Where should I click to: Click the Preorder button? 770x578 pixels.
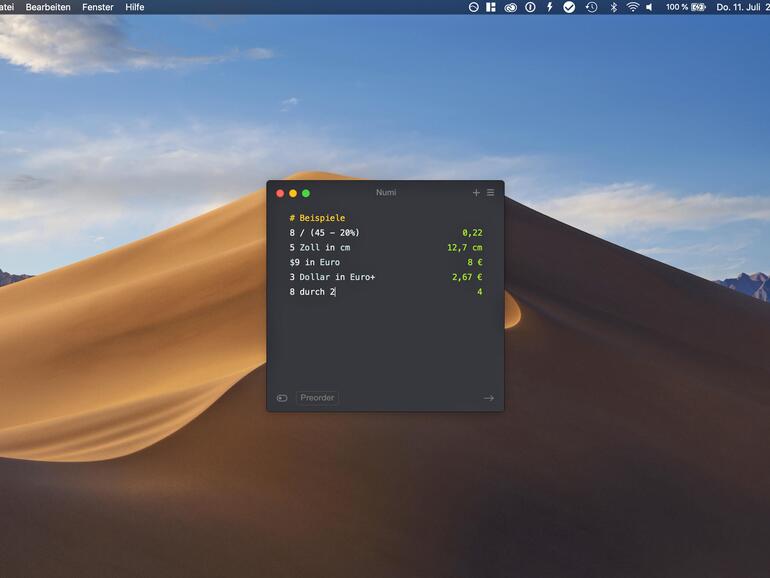[x=317, y=398]
